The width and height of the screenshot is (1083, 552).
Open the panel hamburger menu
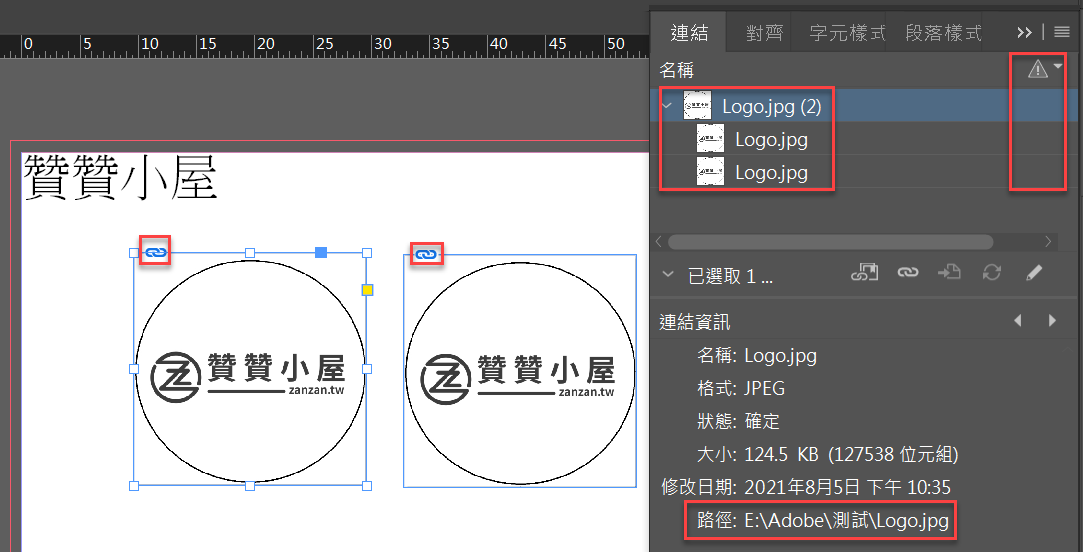click(1062, 32)
